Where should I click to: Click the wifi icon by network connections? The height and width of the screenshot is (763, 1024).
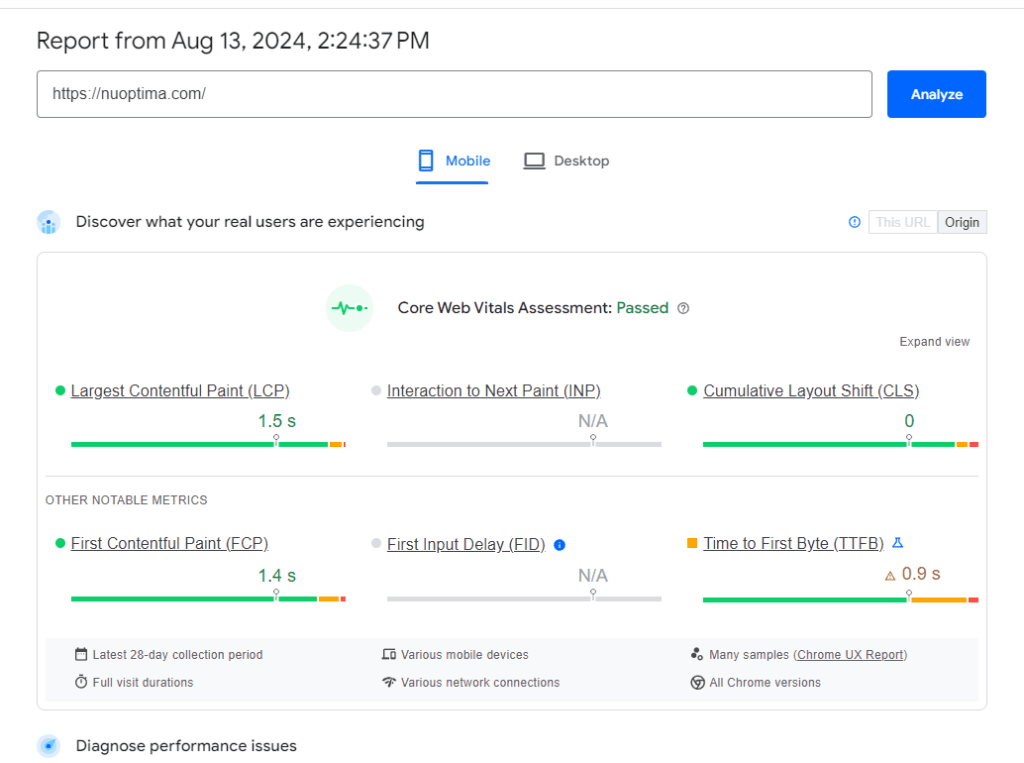point(389,682)
